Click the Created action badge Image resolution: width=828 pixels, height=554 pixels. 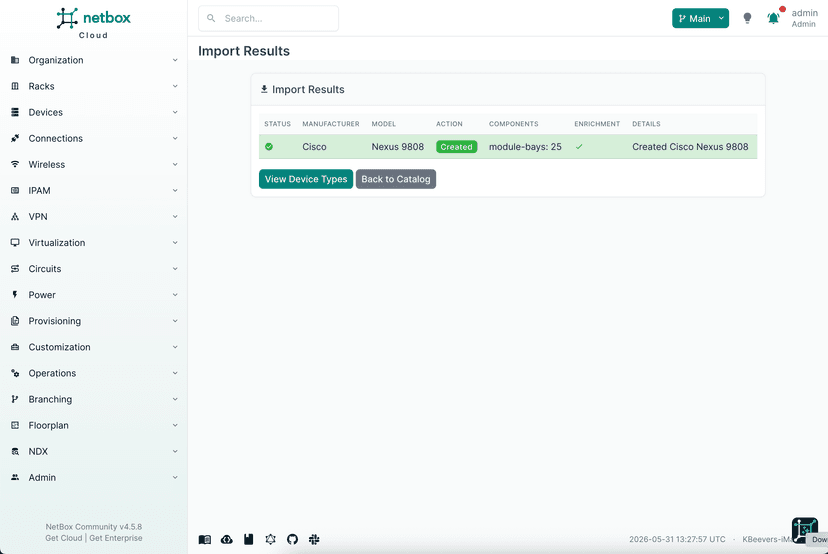coord(456,147)
